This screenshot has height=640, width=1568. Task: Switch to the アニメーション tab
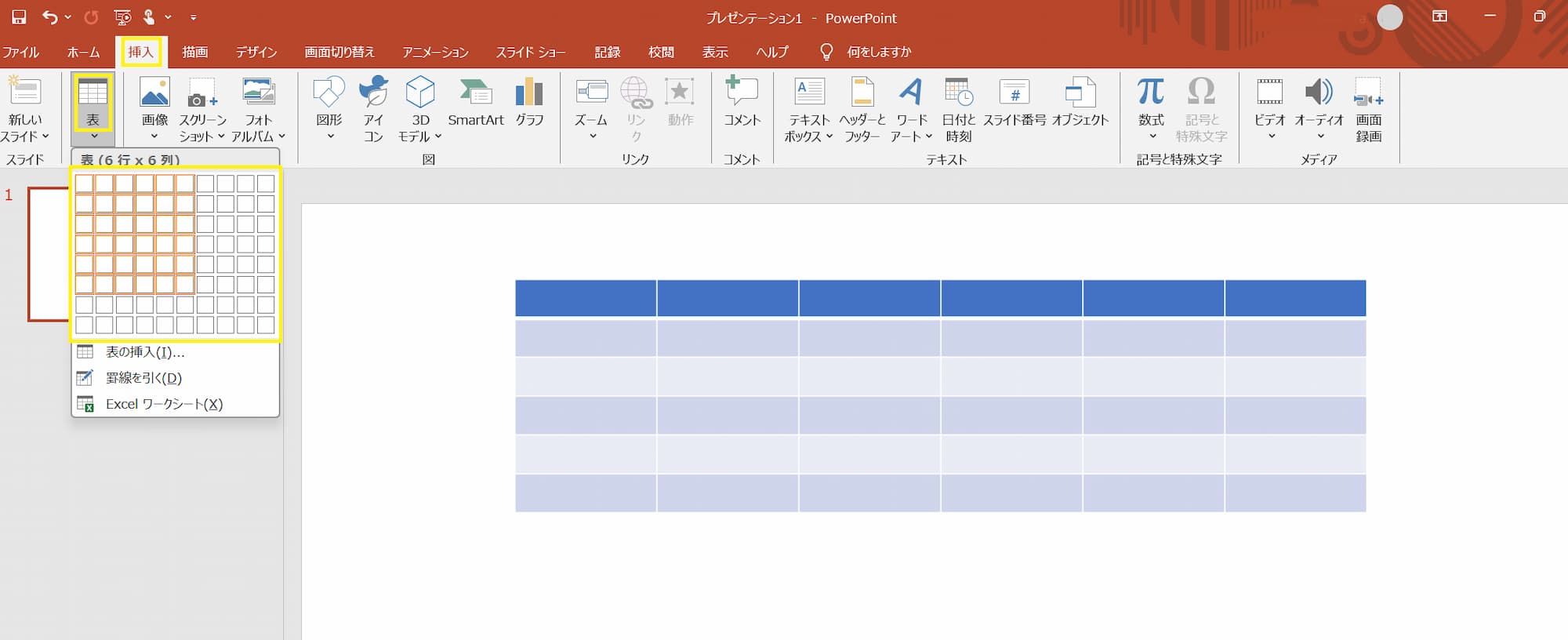coord(435,52)
